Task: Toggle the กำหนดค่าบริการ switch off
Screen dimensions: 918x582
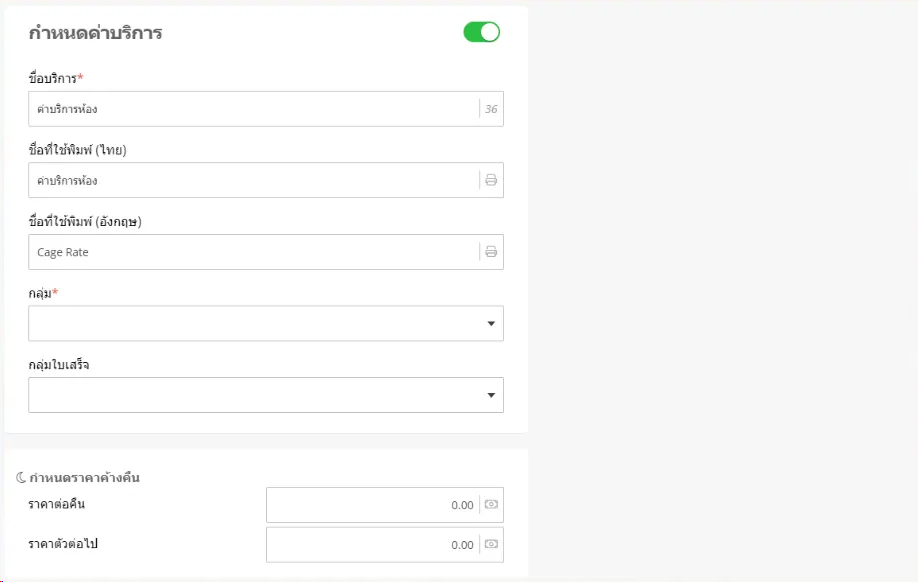Action: coord(481,33)
